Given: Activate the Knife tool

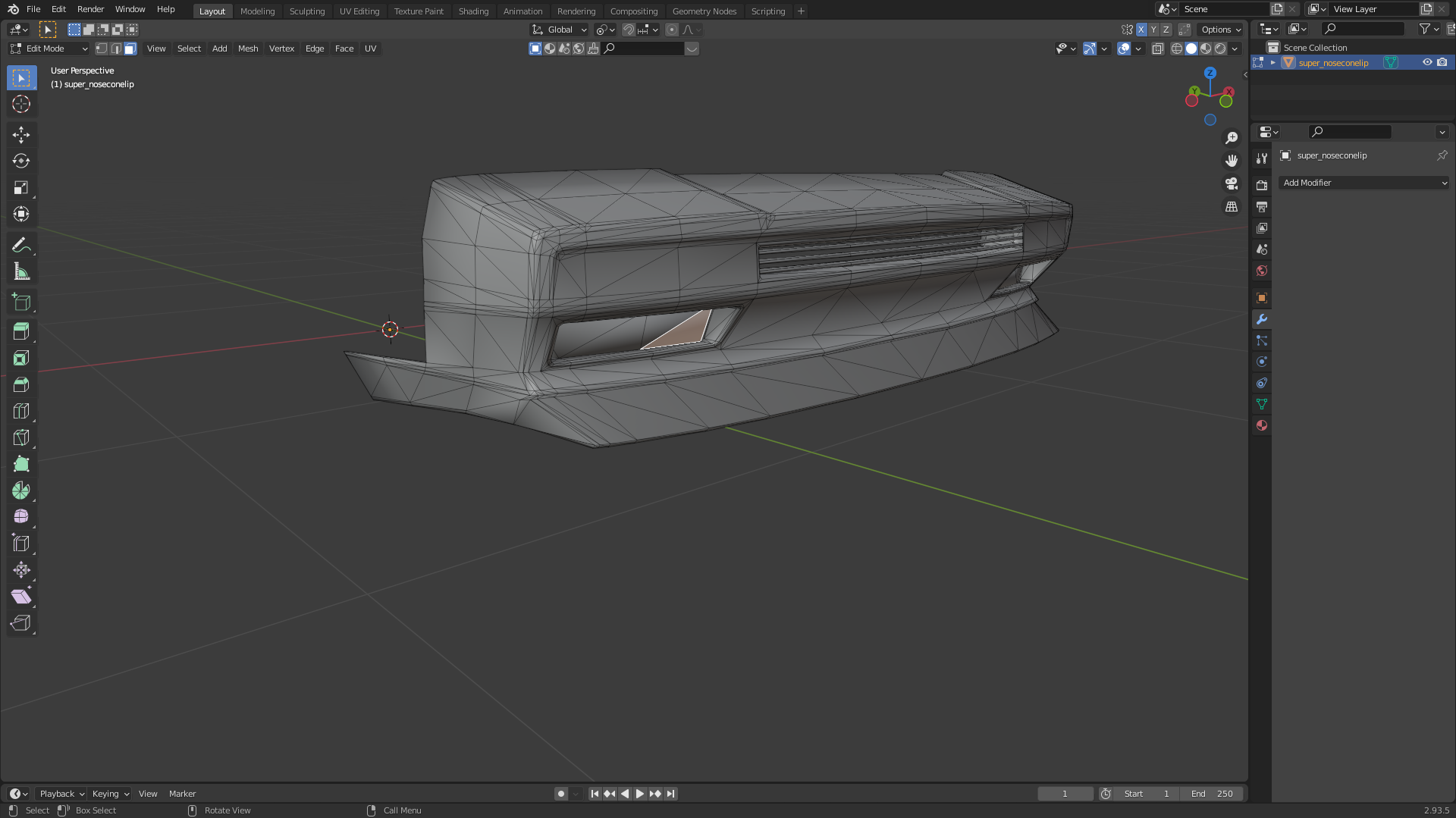Looking at the screenshot, I should click(21, 437).
